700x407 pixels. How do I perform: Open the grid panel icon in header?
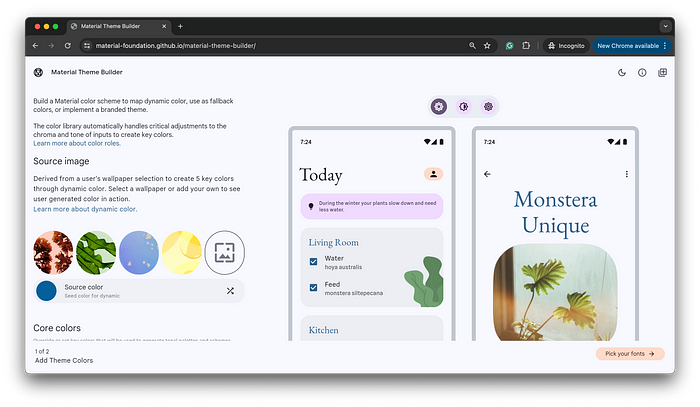coord(662,72)
